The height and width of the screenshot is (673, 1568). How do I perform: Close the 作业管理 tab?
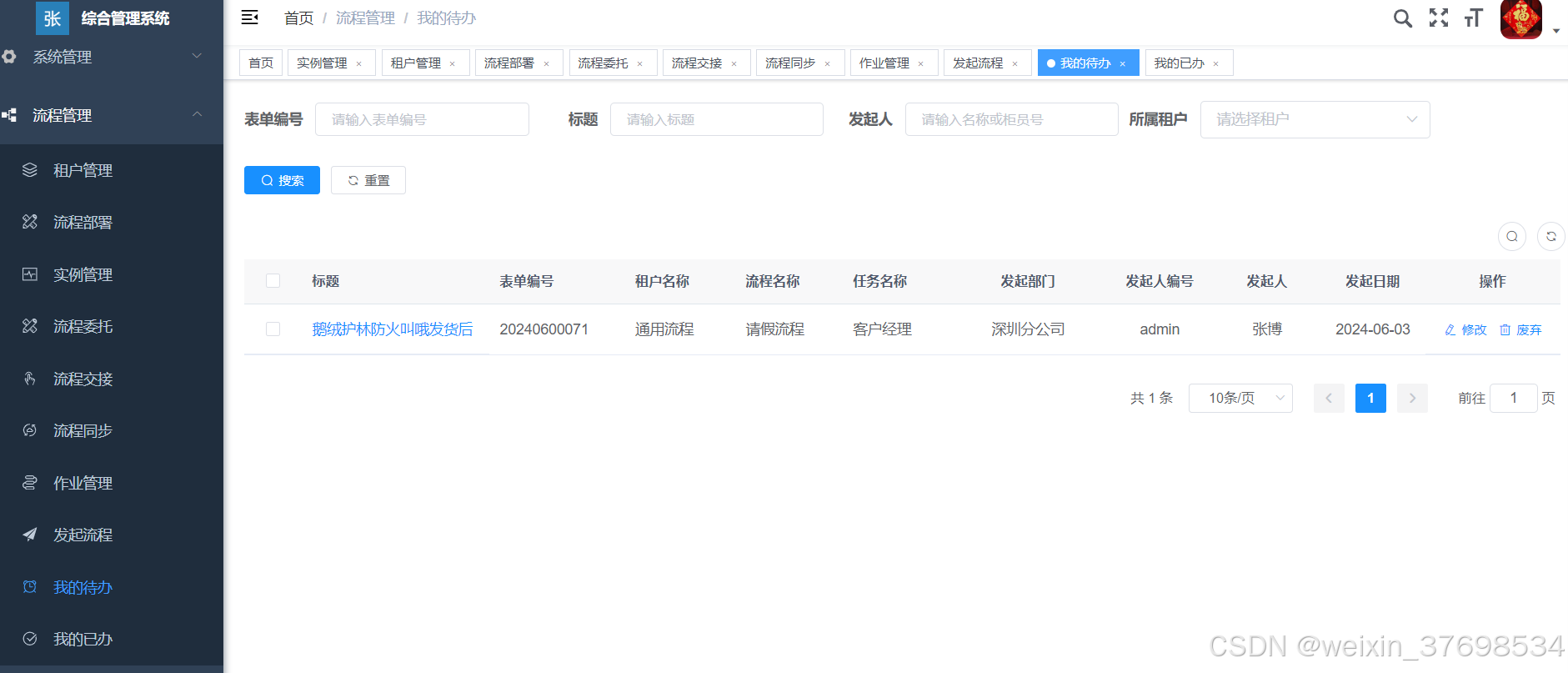coord(921,63)
